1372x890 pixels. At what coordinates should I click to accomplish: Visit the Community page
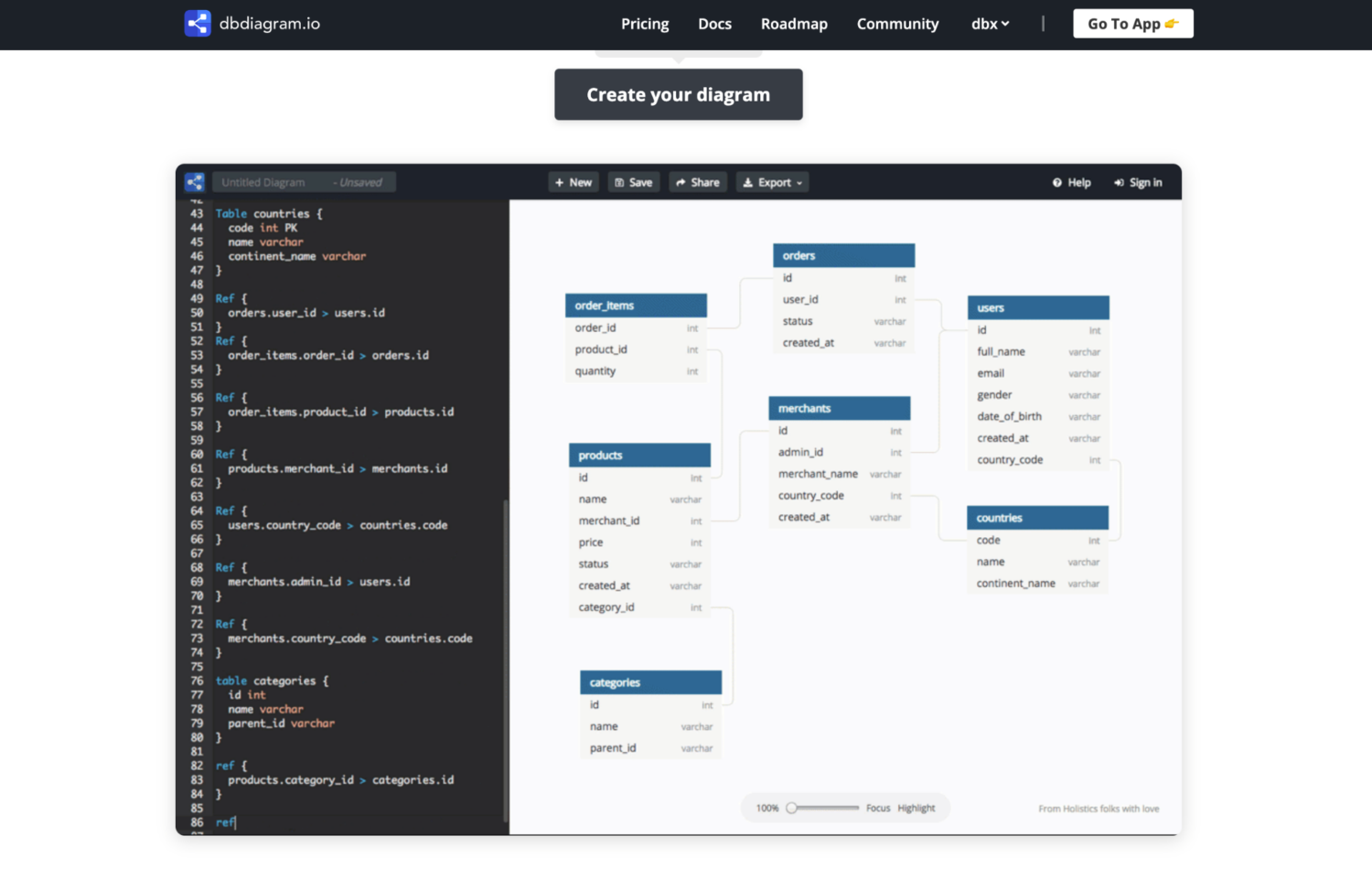point(897,24)
